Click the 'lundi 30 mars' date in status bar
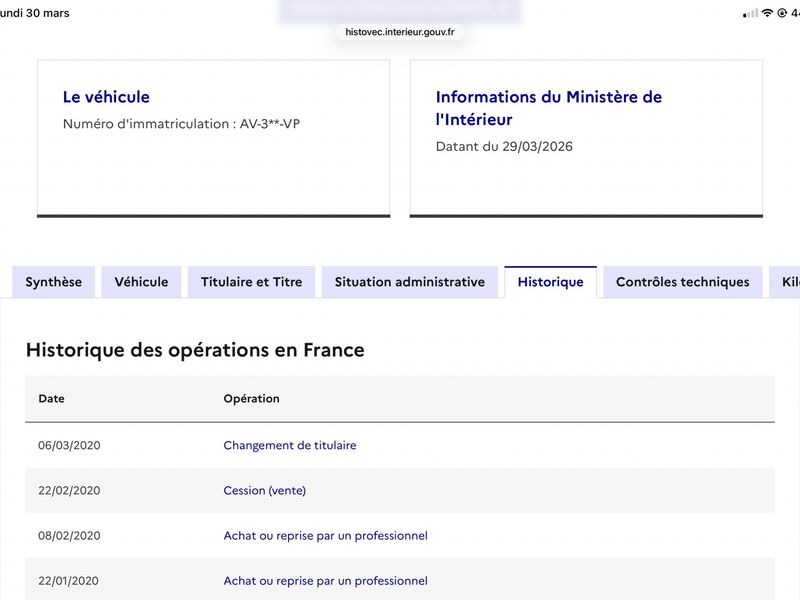 pyautogui.click(x=34, y=13)
